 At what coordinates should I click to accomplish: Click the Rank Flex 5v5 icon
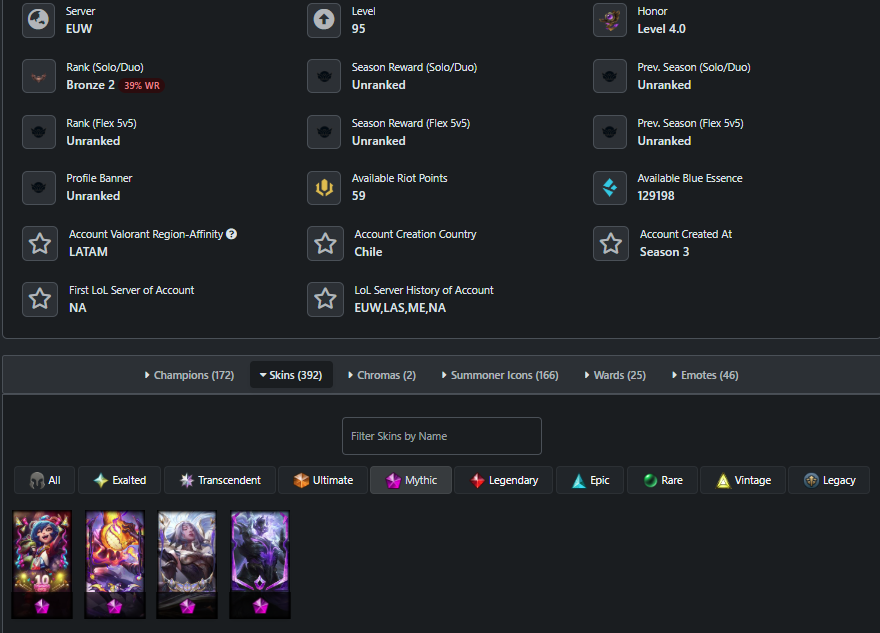[39, 132]
